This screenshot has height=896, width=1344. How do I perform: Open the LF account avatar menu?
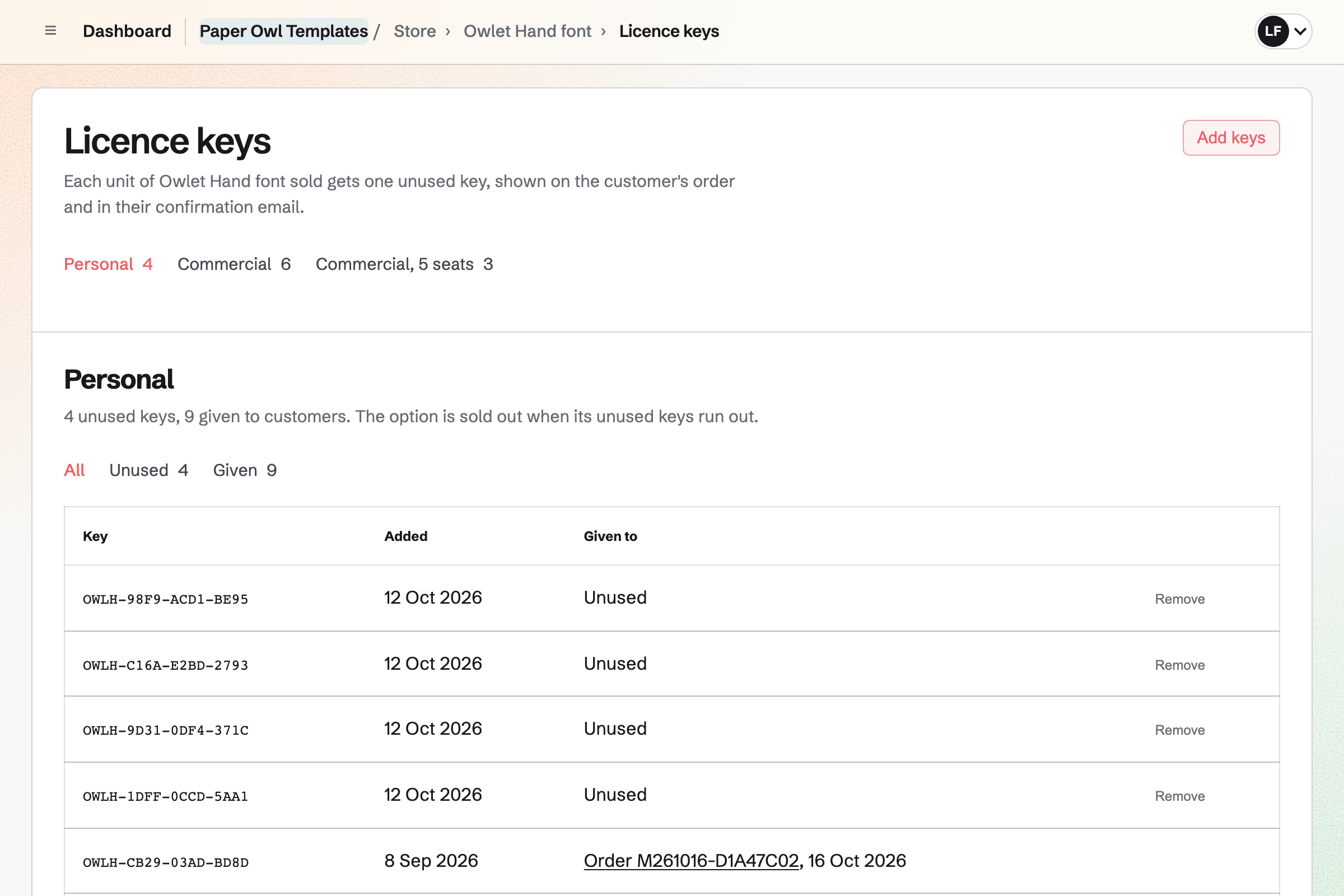(1282, 31)
